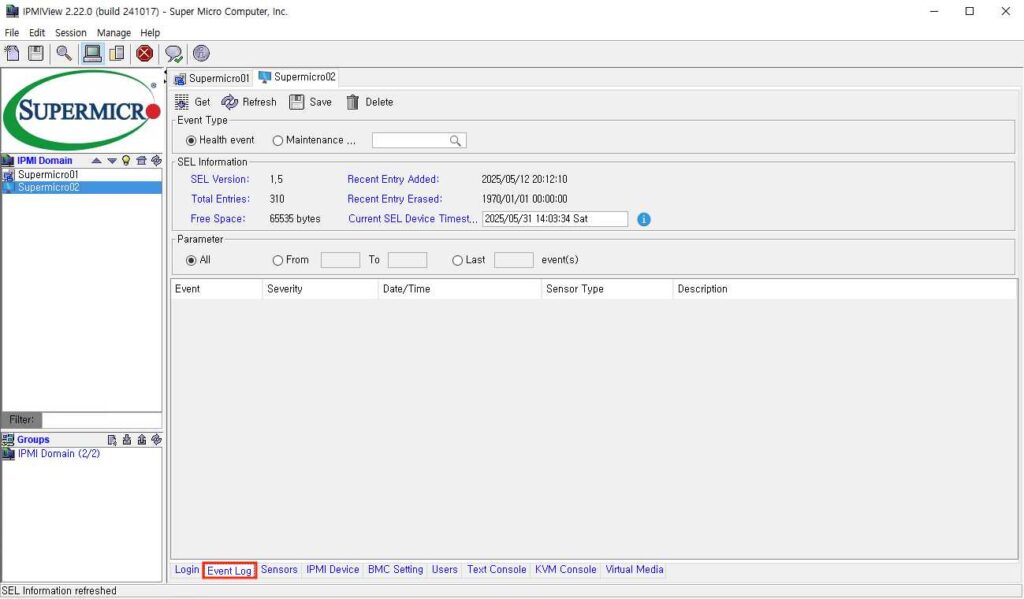The image size is (1024, 599).
Task: Click the speech bubble with green check icon
Action: pos(174,54)
